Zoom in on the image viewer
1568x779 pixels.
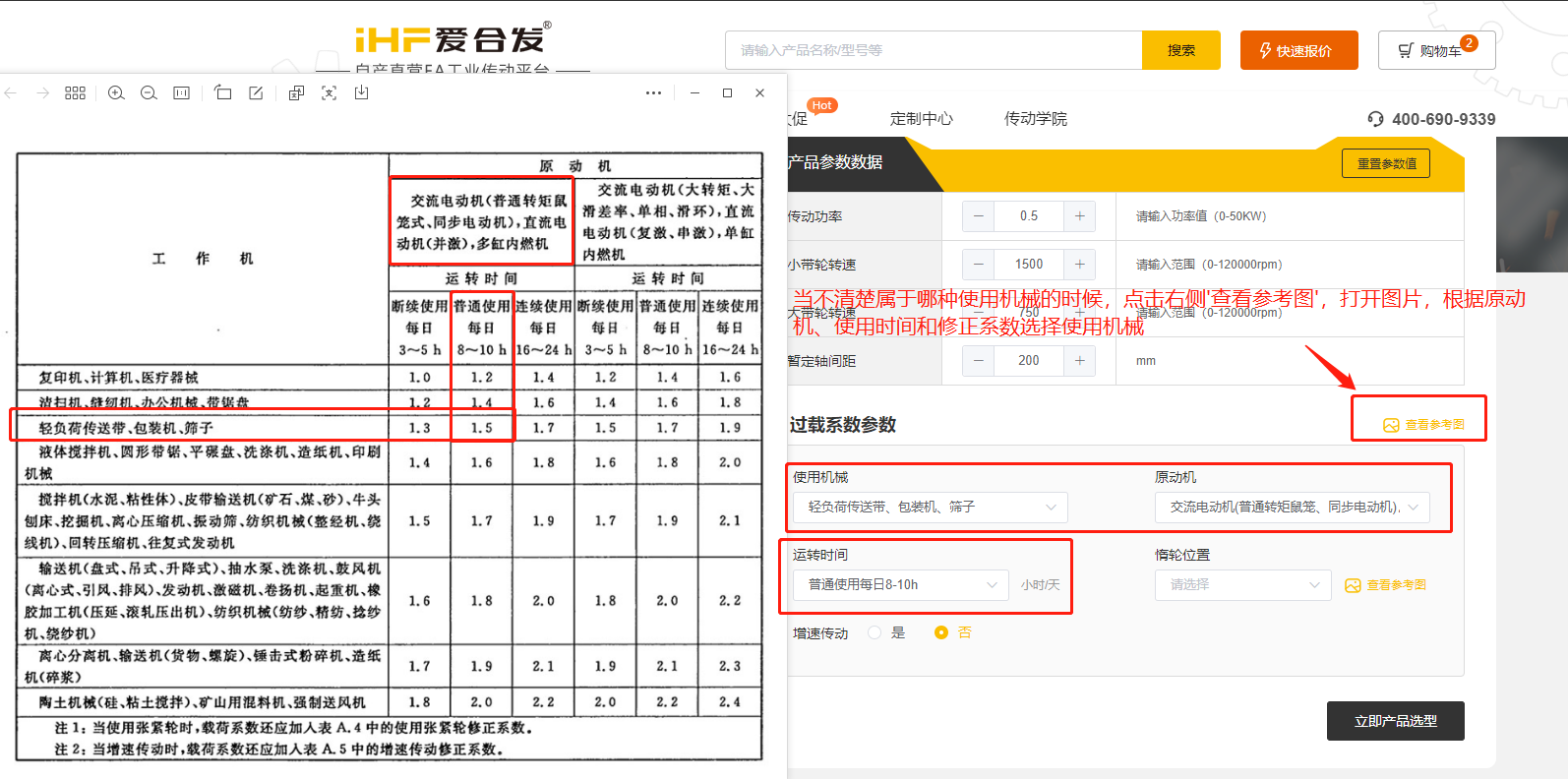[116, 93]
